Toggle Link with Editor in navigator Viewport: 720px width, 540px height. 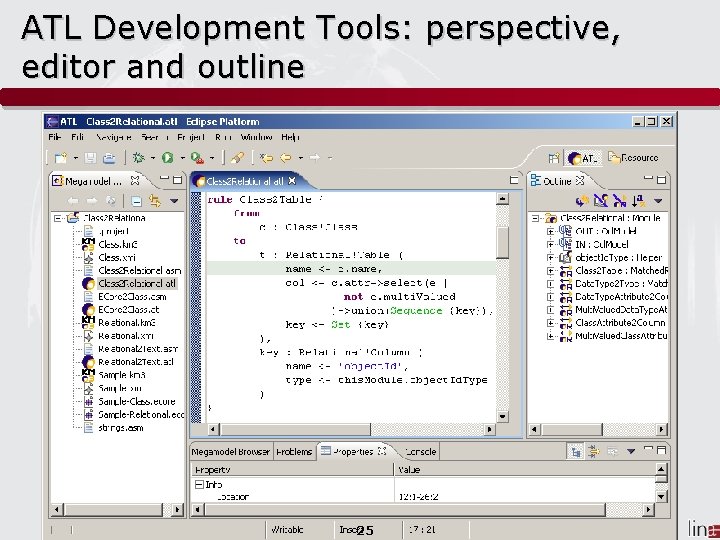[x=155, y=201]
